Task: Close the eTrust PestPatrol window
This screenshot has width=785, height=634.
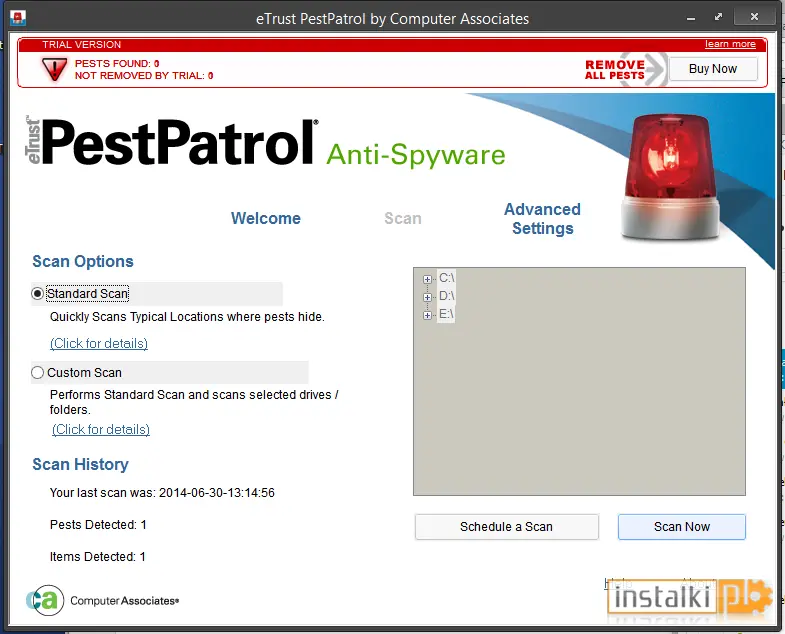Action: click(x=754, y=17)
